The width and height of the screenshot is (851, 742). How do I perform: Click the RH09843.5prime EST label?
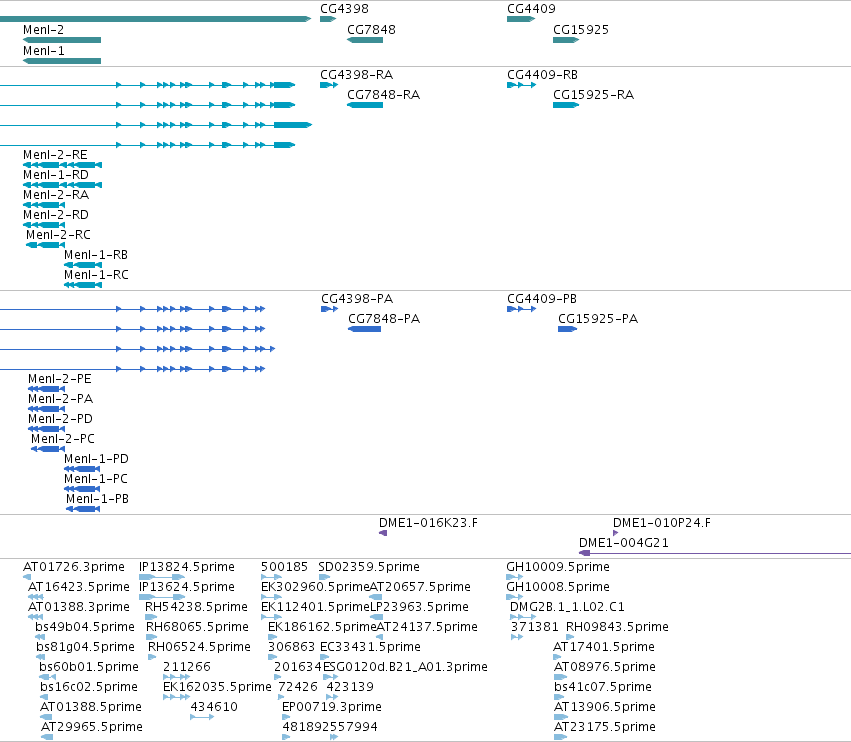(618, 626)
